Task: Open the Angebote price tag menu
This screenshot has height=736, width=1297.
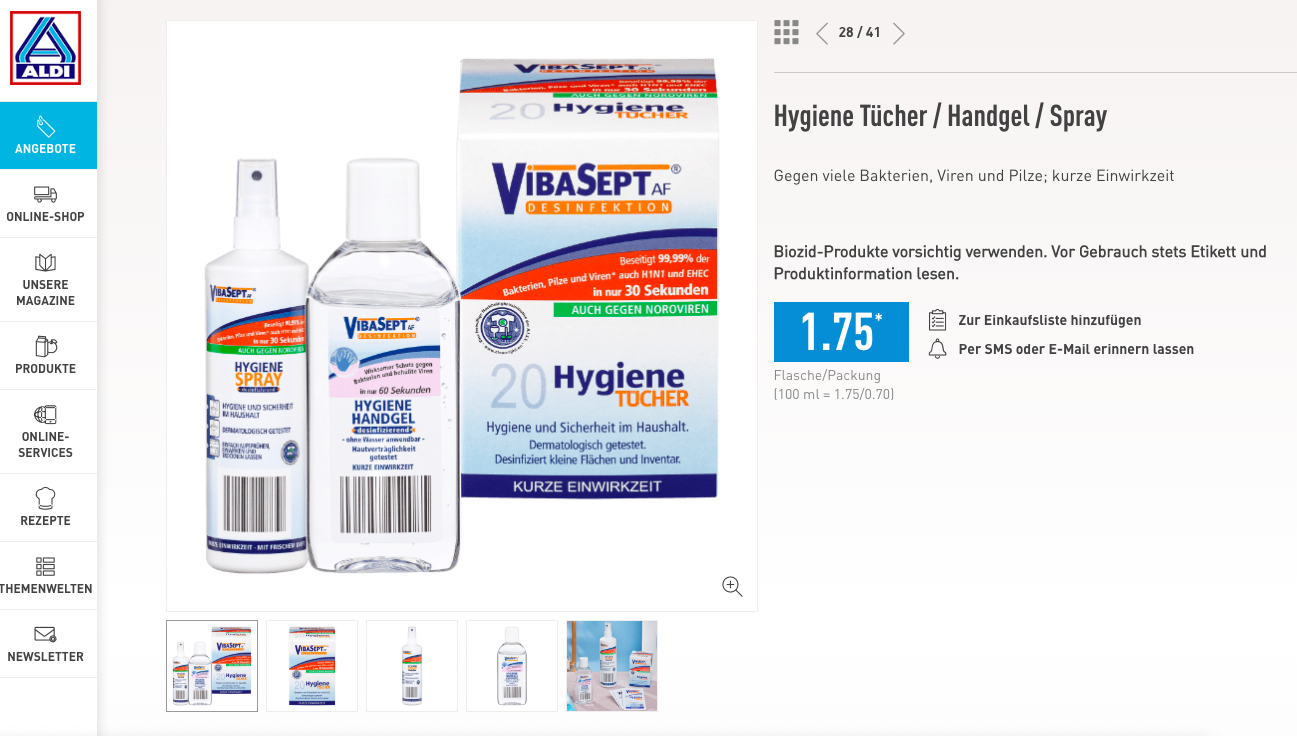Action: pyautogui.click(x=48, y=136)
